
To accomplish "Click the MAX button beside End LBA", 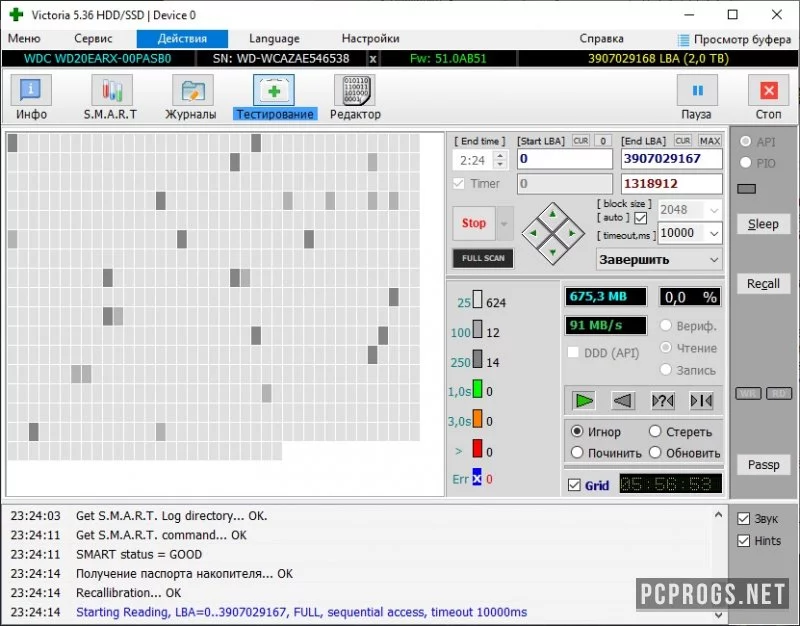I will click(x=710, y=141).
